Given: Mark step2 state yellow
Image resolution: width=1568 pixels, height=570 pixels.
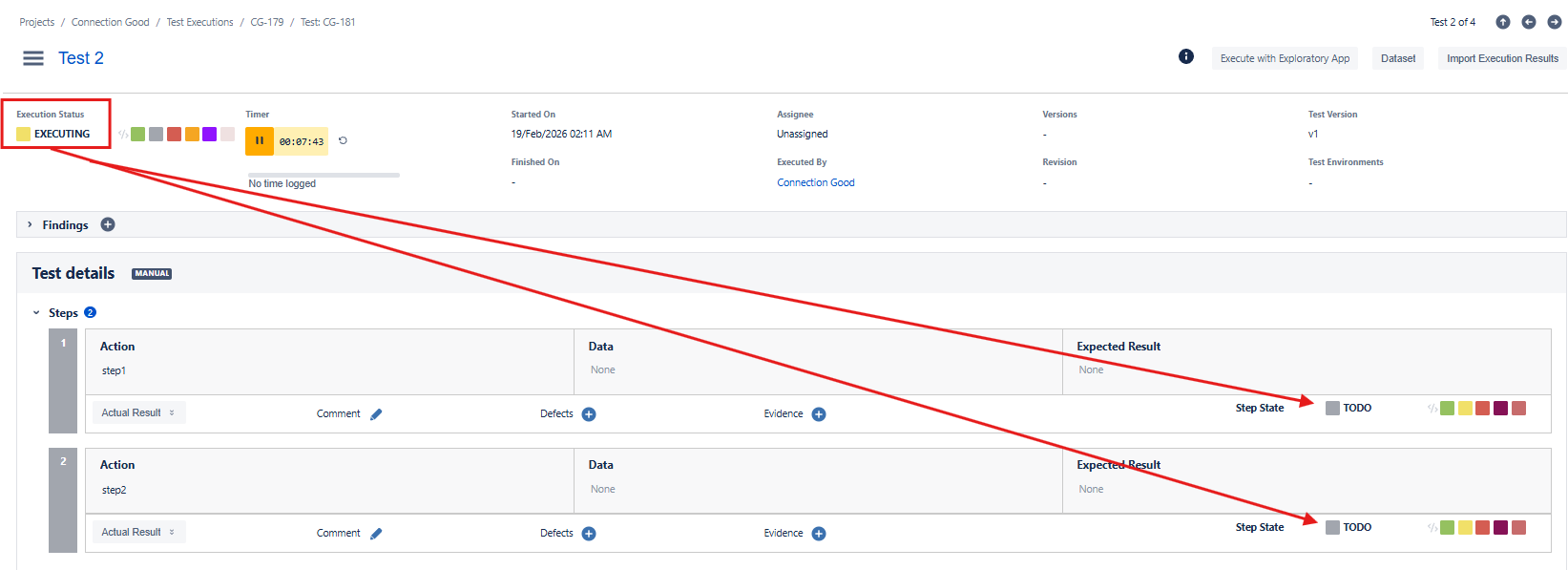Looking at the screenshot, I should click(1465, 528).
